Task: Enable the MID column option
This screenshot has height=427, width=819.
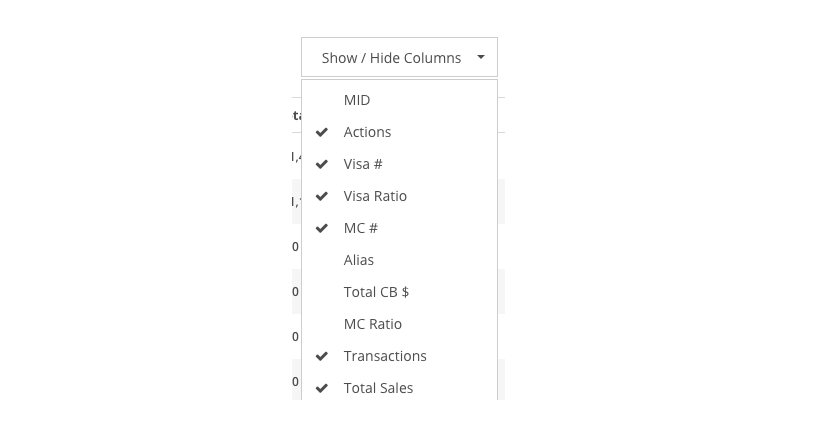Action: (x=399, y=100)
